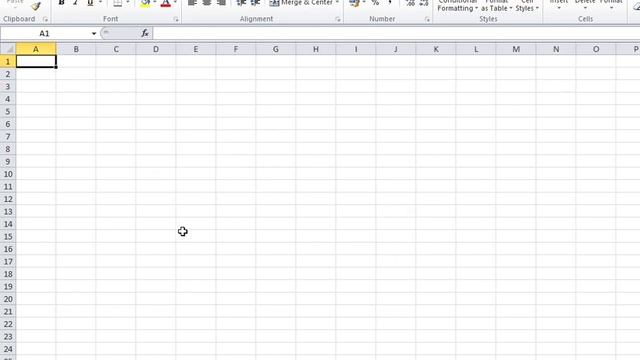Open the Alignment dialog launcher
This screenshot has width=640, height=360.
[338, 19]
